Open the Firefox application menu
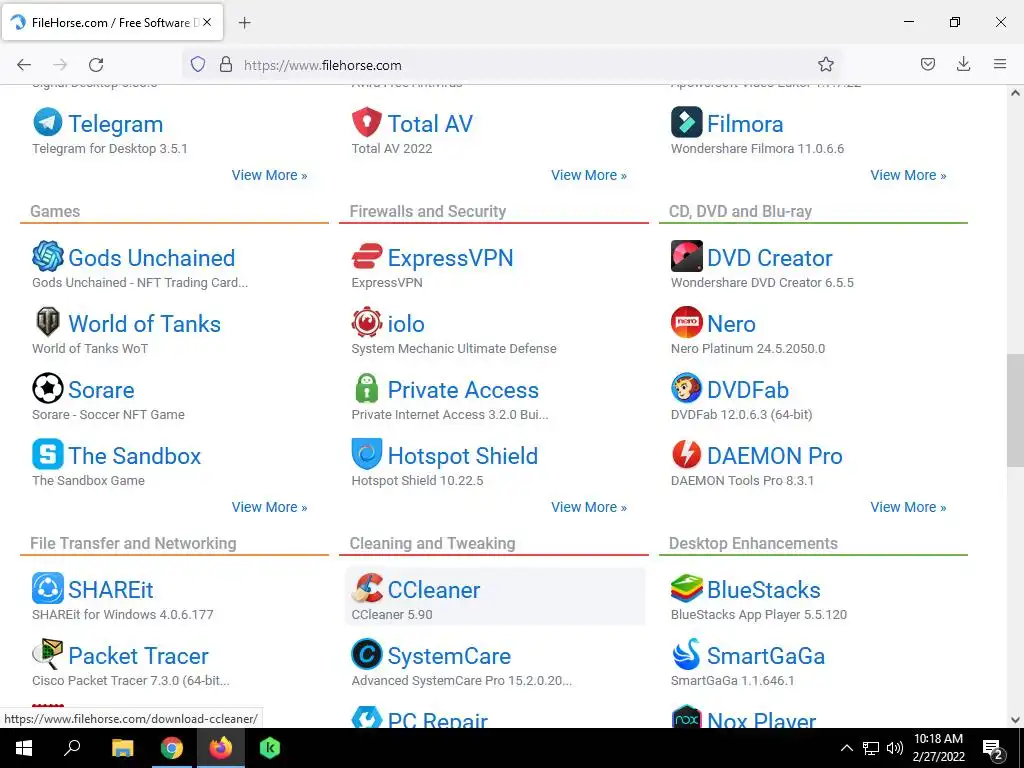The width and height of the screenshot is (1024, 768). point(1000,64)
